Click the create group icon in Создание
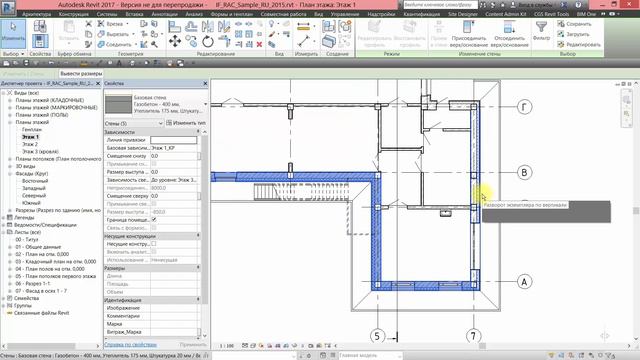Viewport: 640px width, 360px height. [344, 27]
